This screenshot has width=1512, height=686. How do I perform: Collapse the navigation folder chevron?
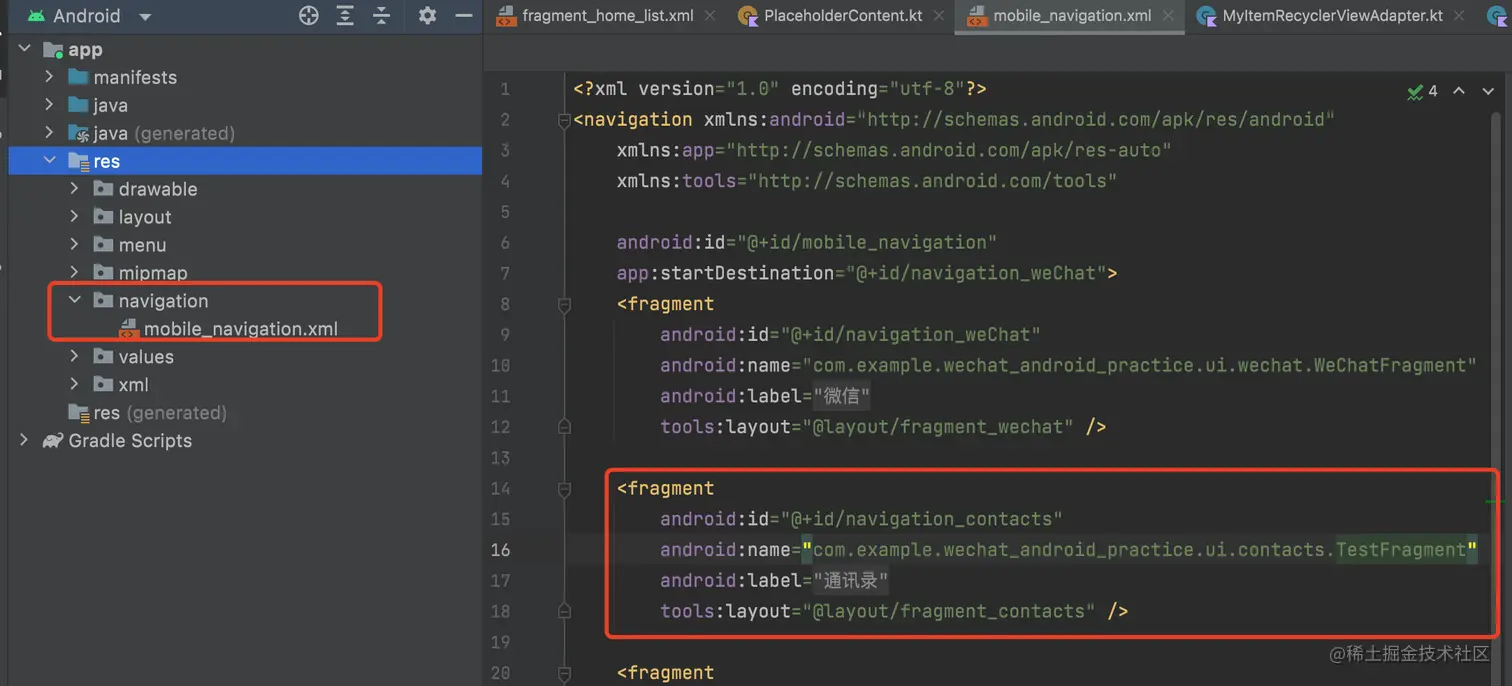point(75,300)
